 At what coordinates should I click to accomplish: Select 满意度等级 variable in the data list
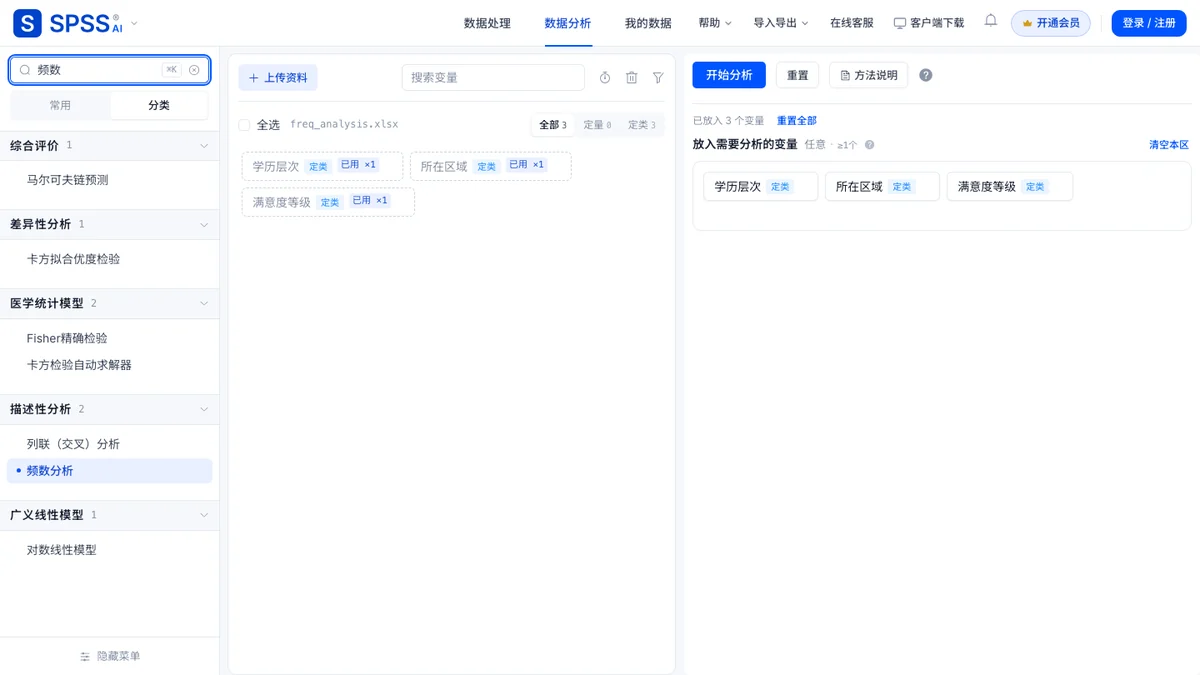tap(328, 202)
